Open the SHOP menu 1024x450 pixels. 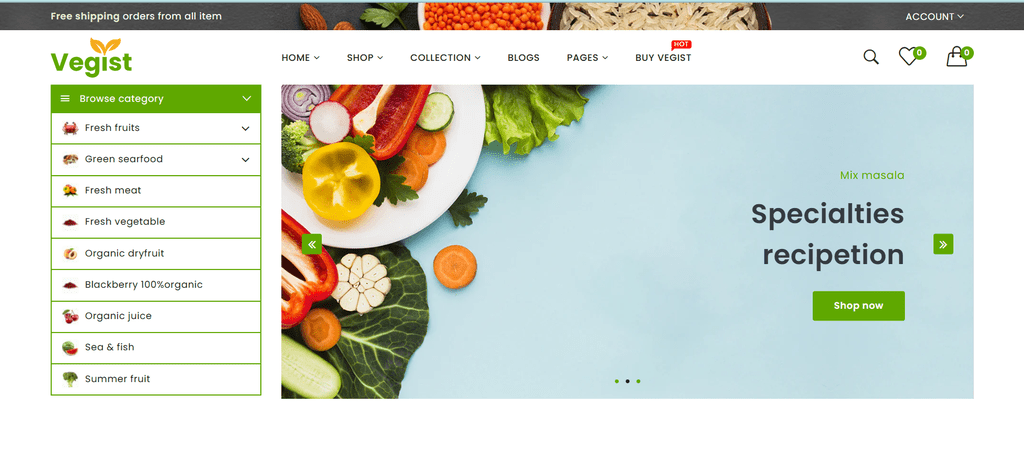pos(364,57)
